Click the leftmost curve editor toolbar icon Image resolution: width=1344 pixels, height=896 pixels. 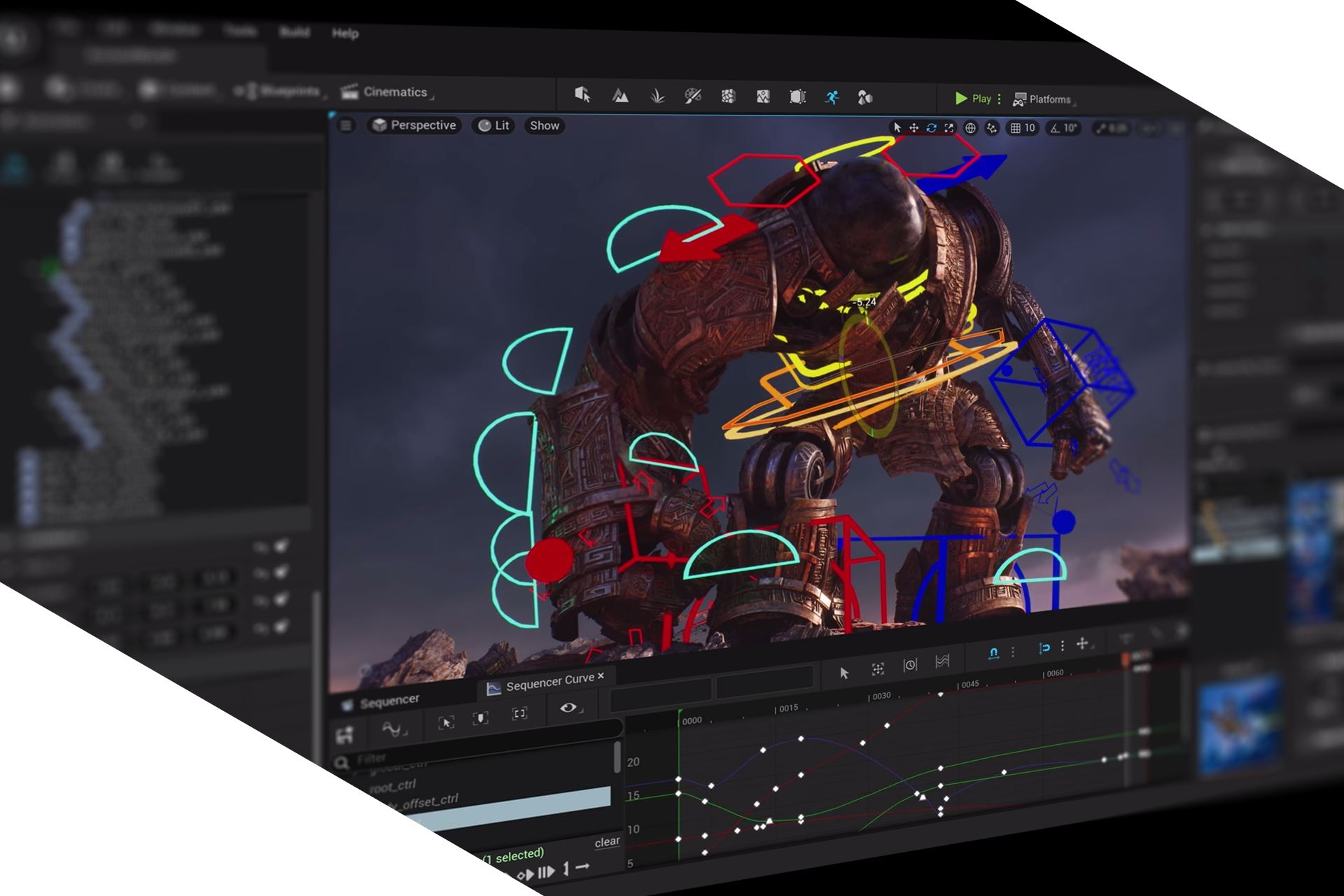pyautogui.click(x=344, y=735)
